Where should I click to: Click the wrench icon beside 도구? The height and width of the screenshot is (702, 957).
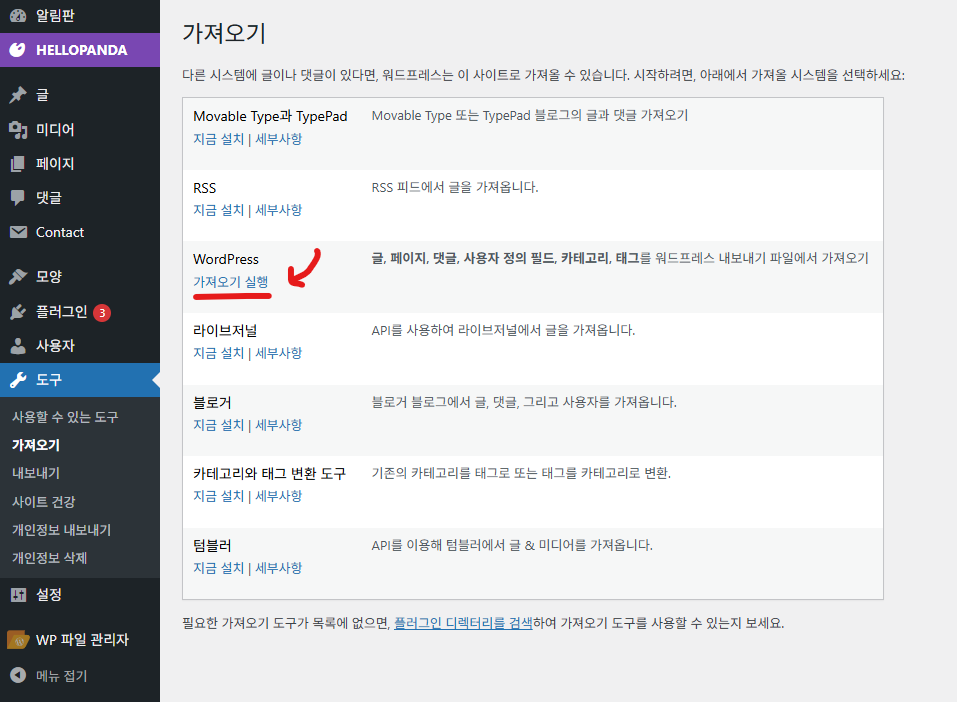[18, 380]
